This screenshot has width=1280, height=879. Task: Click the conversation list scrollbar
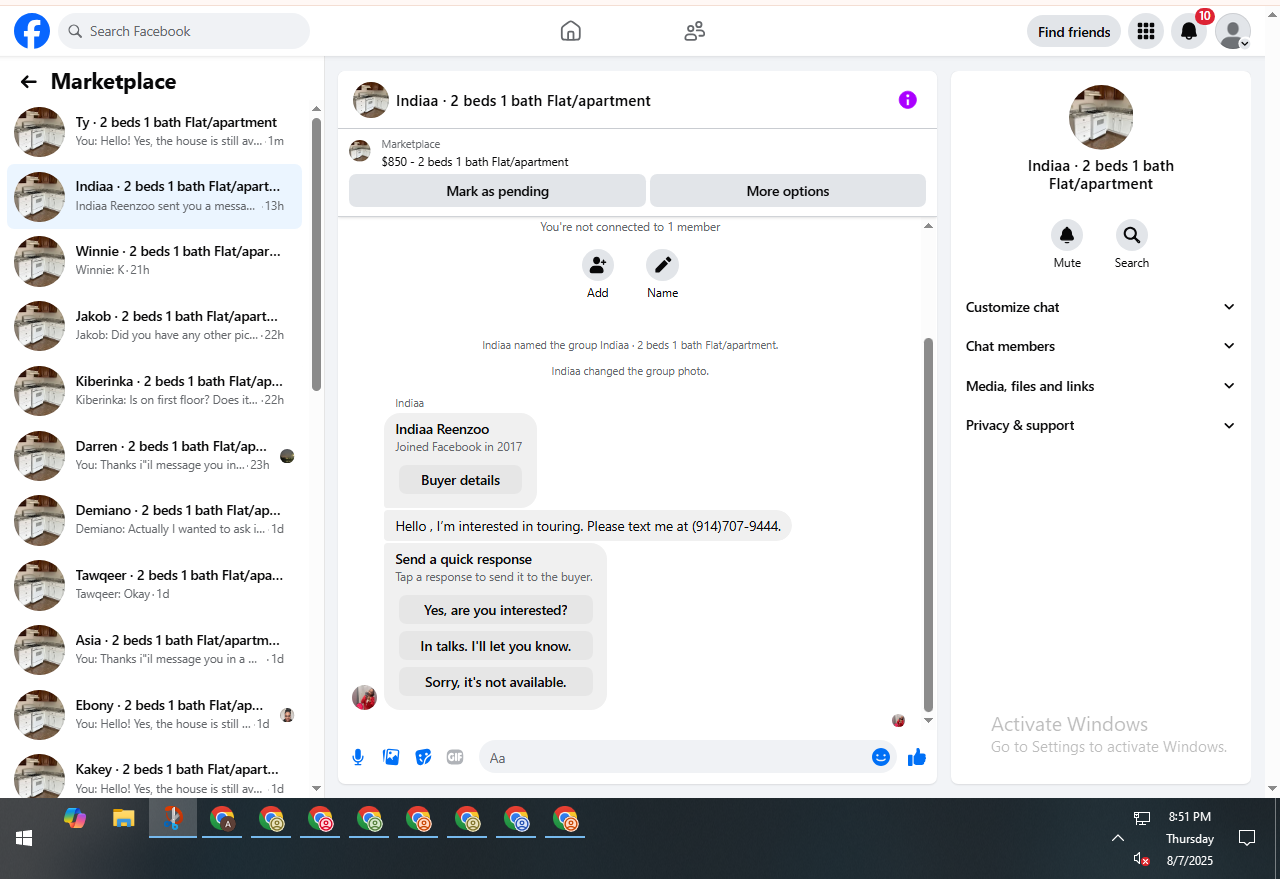tap(316, 254)
